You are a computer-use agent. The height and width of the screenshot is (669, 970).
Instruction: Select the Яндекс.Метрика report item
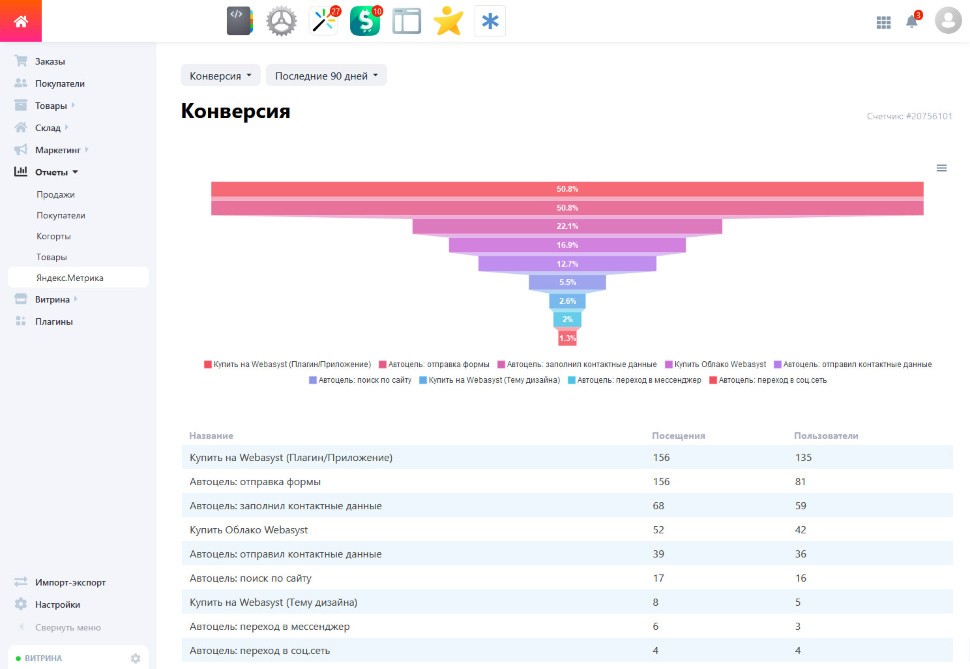78,277
